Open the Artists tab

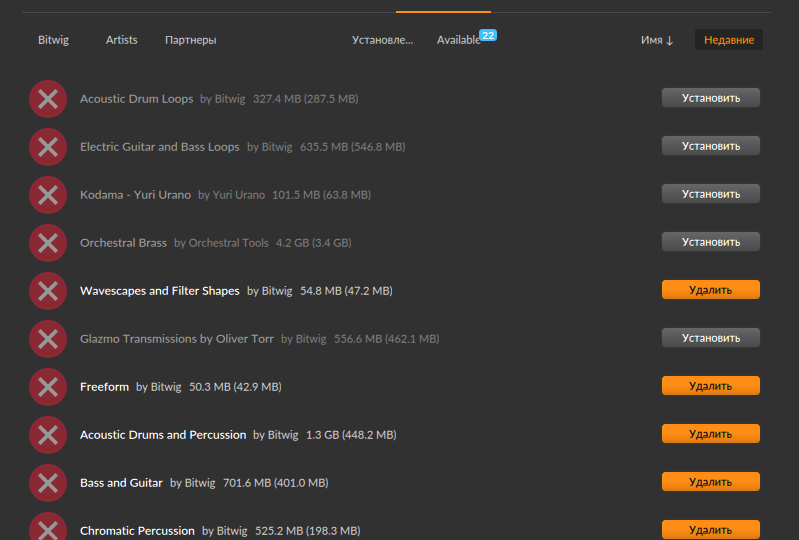coord(122,40)
